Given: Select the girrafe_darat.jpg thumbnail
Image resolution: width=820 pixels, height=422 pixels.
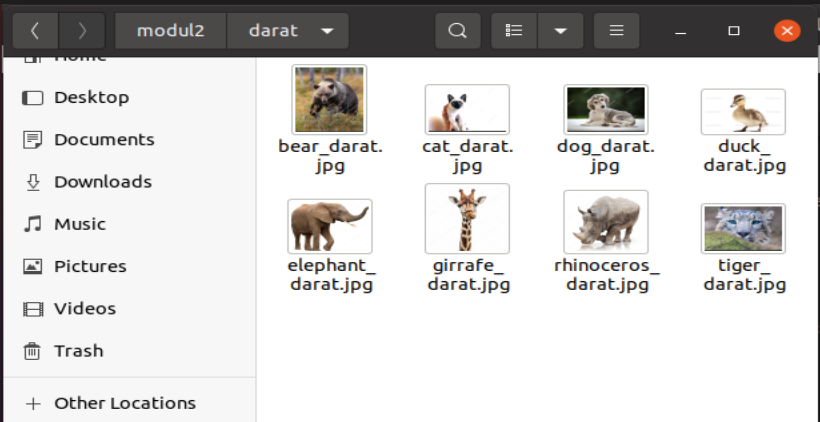Looking at the screenshot, I should tap(467, 218).
